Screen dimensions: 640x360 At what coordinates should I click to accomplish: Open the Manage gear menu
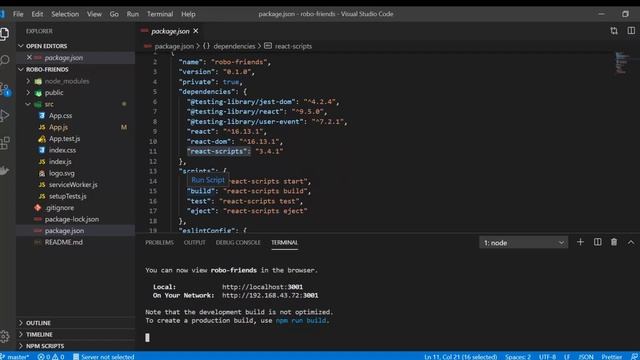(4, 336)
